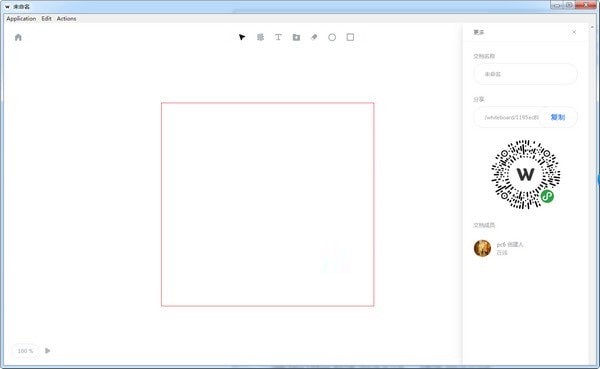This screenshot has height=369, width=600.
Task: Close the right side panel
Action: pos(574,32)
